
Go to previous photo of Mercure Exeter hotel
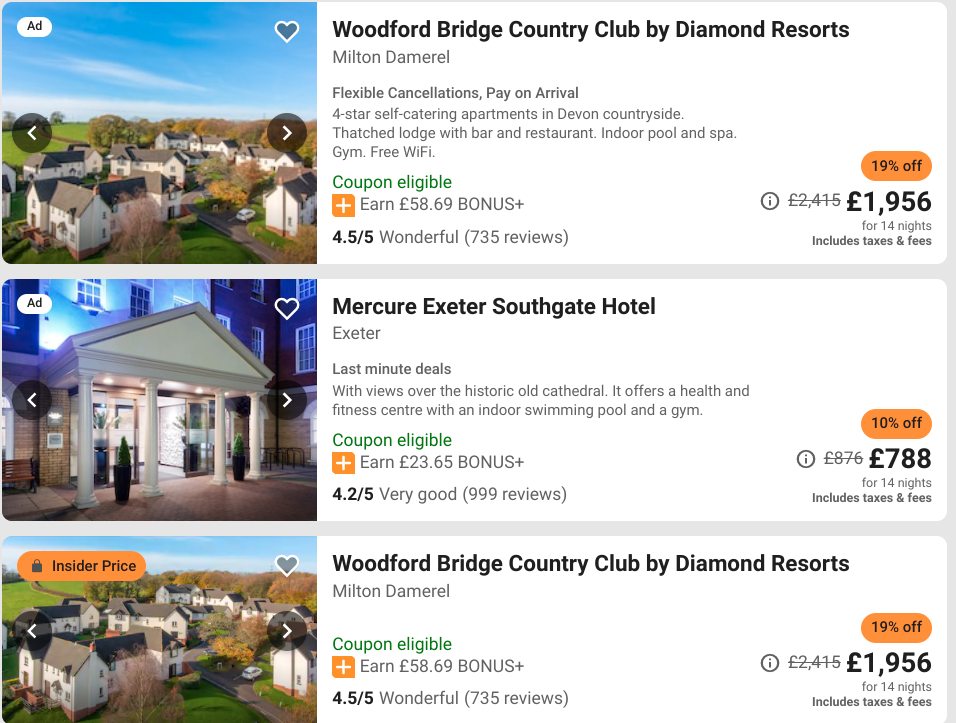[32, 400]
